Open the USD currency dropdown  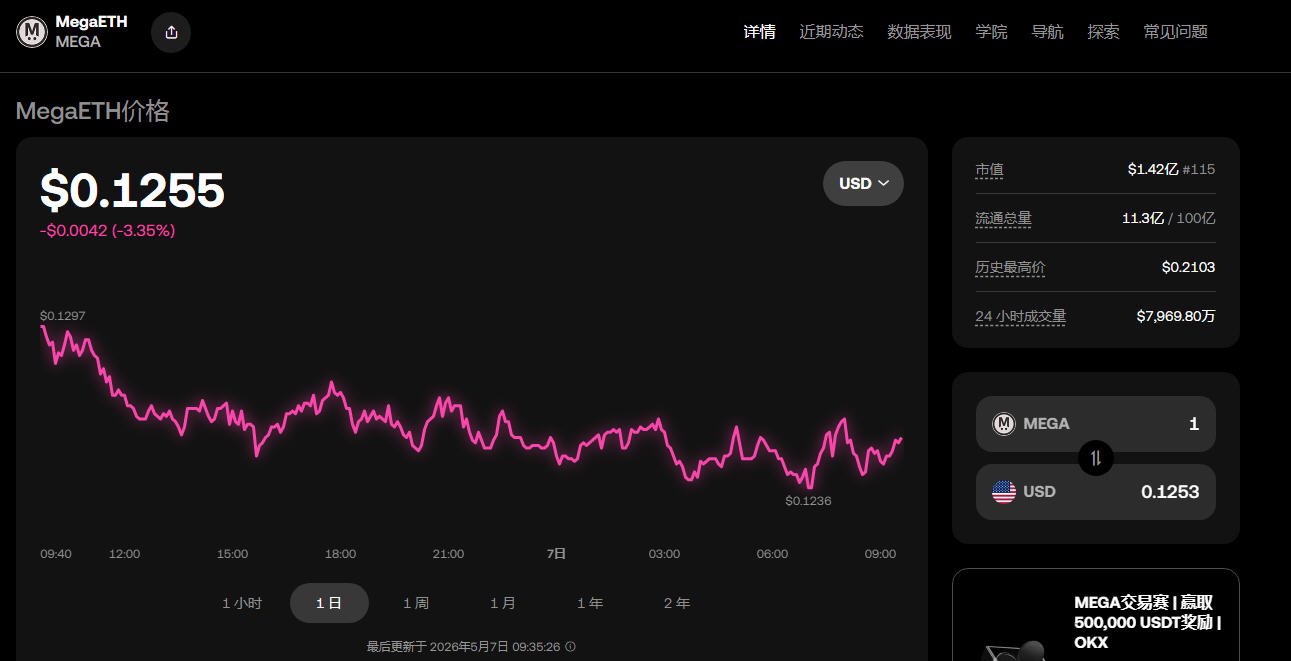tap(863, 183)
